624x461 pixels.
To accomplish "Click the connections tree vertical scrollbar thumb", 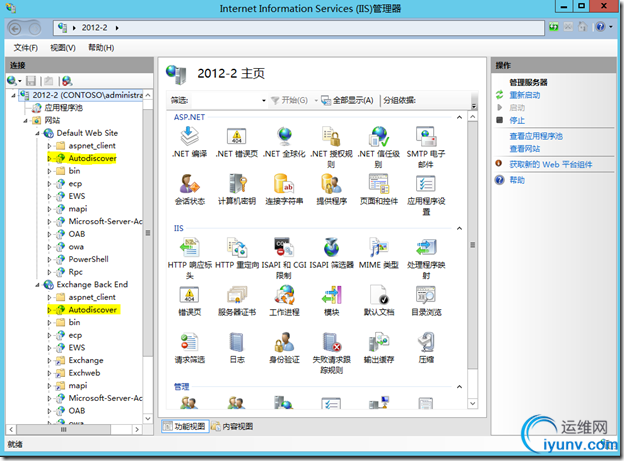I will [148, 233].
